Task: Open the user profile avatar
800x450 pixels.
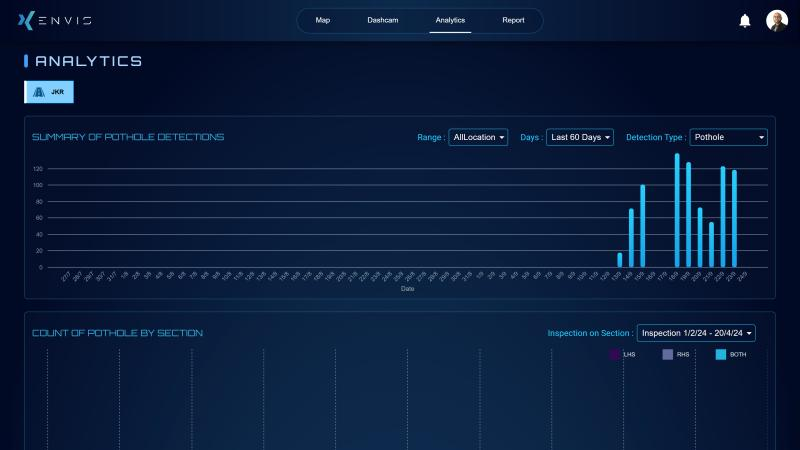Action: click(x=777, y=21)
